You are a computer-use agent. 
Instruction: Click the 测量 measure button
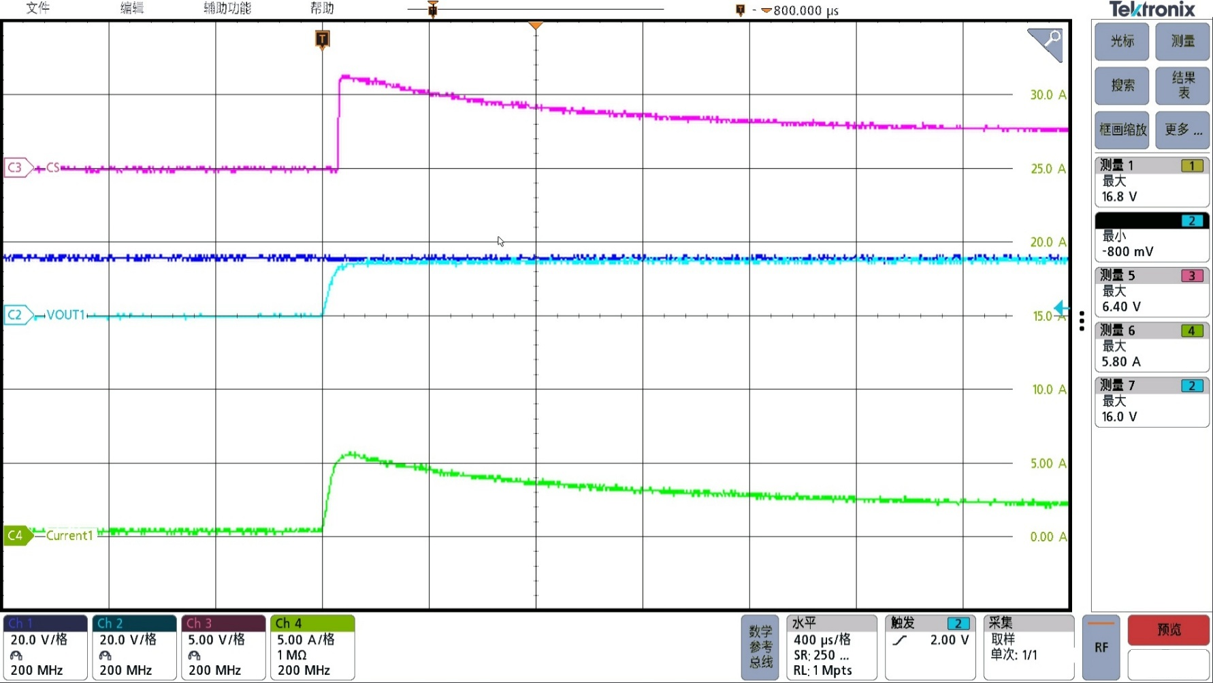tap(1182, 42)
